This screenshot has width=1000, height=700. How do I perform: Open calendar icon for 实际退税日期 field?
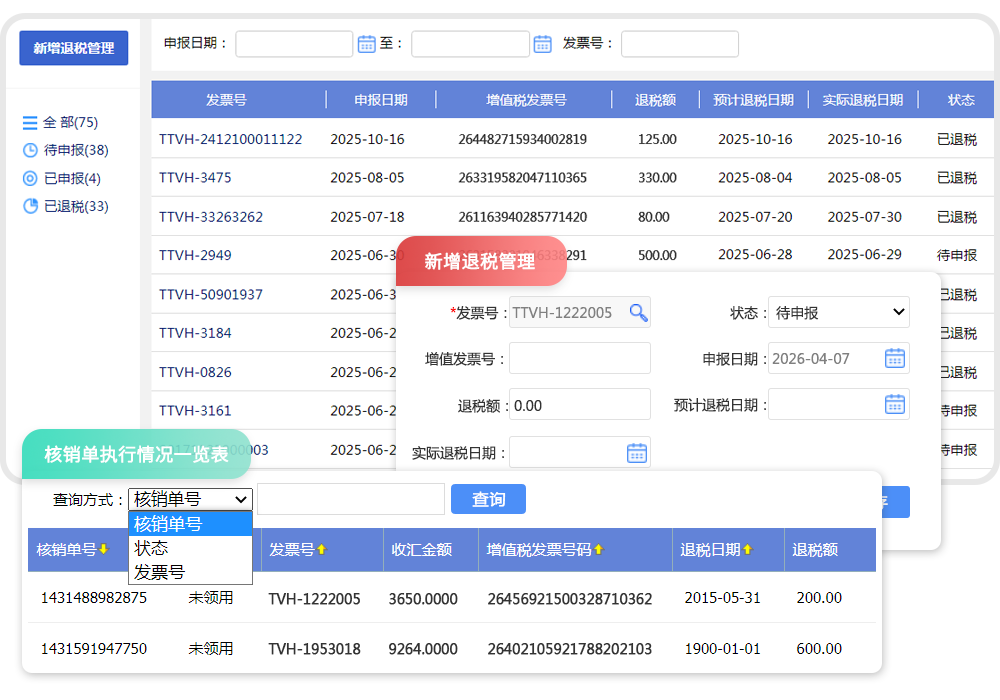point(636,453)
